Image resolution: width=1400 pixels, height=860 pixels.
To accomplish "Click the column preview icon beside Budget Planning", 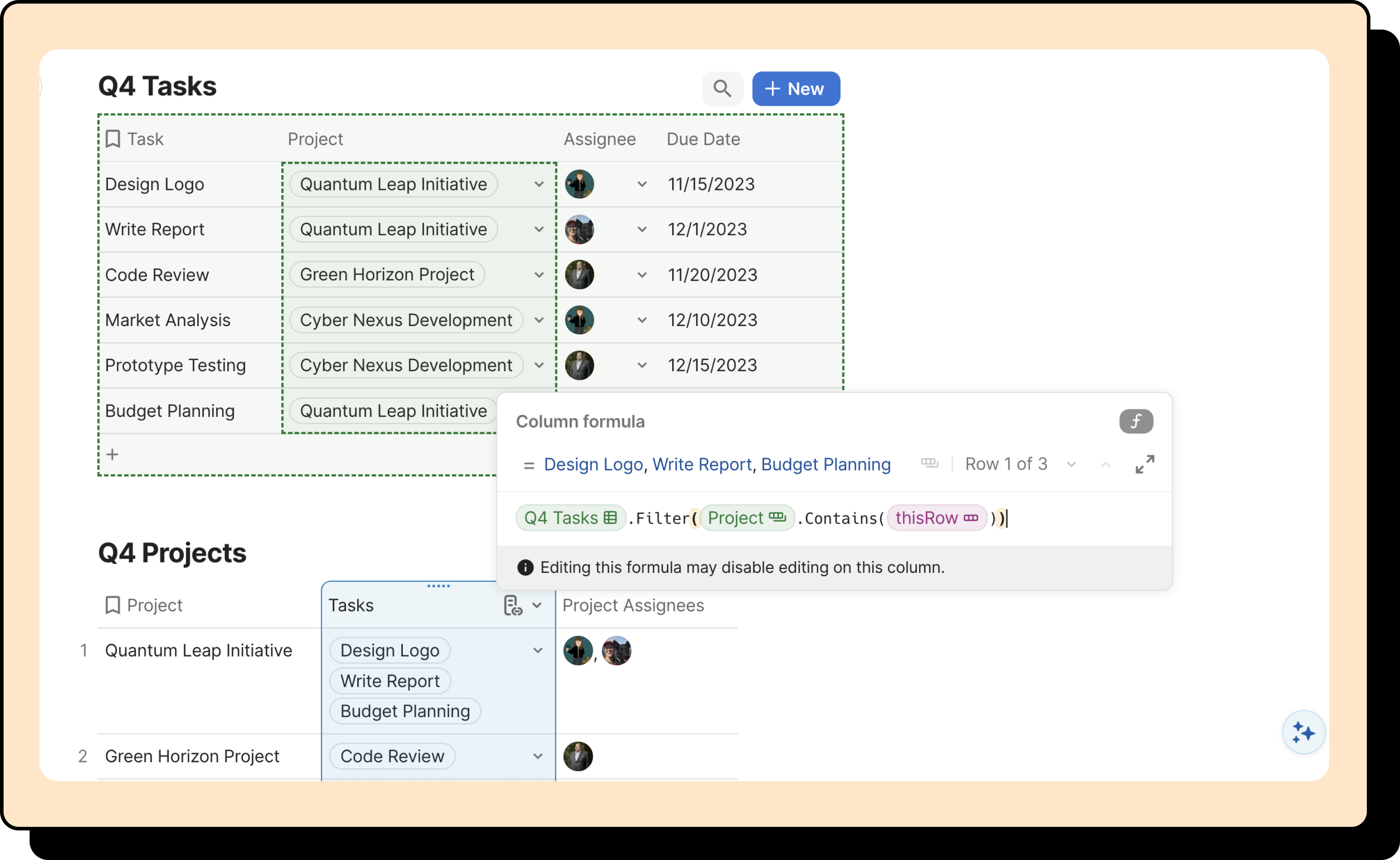I will pyautogui.click(x=929, y=464).
